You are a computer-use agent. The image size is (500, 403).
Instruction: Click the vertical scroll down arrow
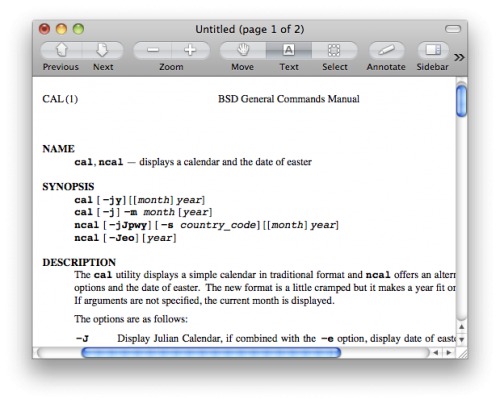pos(462,340)
